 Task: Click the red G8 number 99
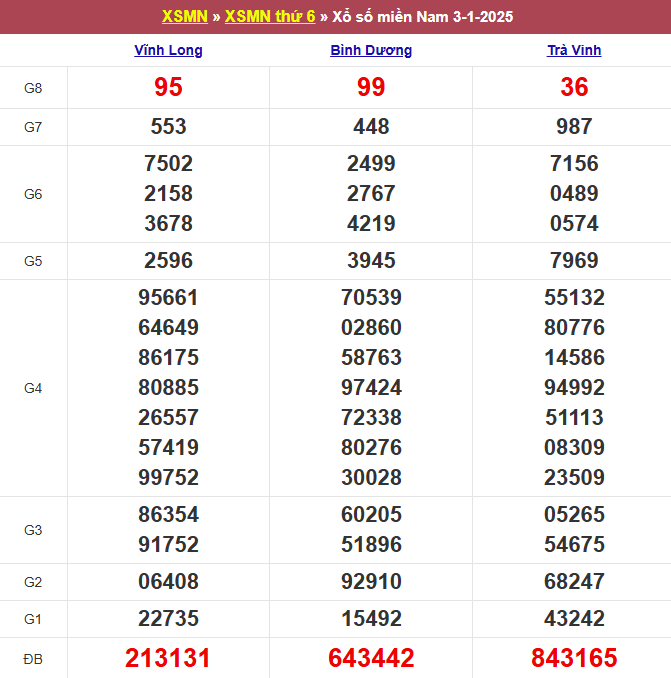pyautogui.click(x=371, y=88)
